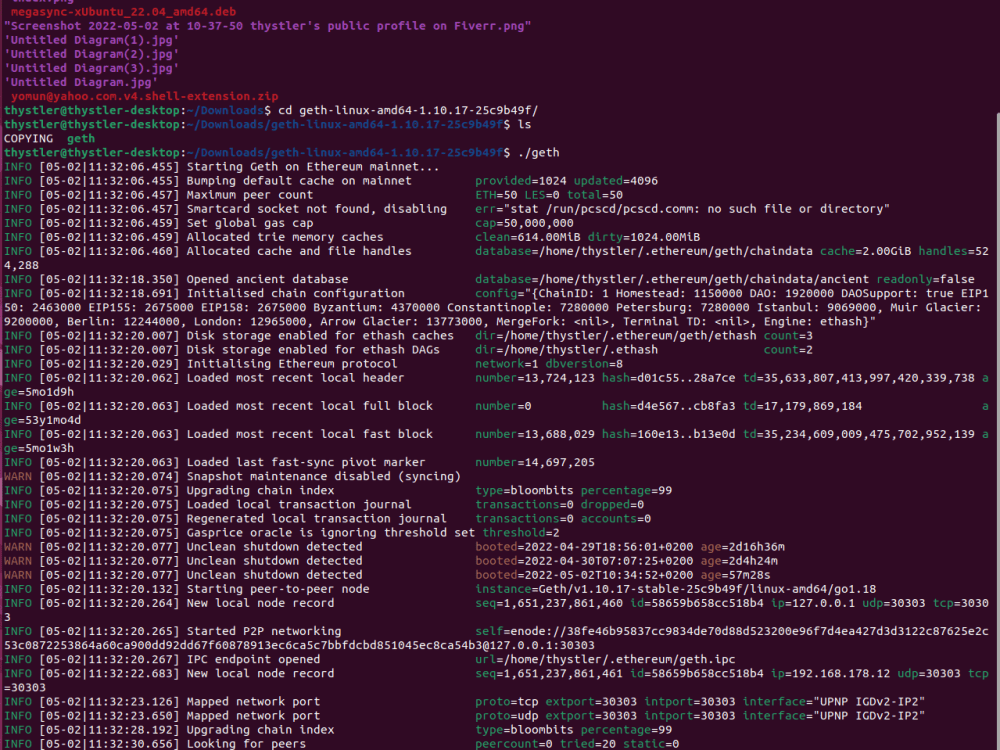This screenshot has width=1000, height=750.
Task: Click 'Smartcard socket not found, disabling' message
Action: 316,209
